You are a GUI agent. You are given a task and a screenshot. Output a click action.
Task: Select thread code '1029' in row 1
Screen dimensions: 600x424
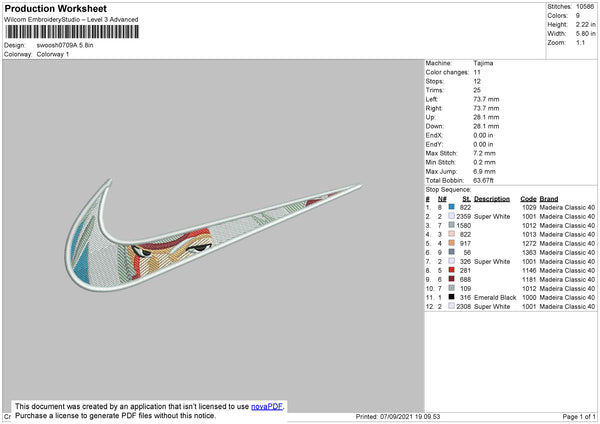pos(529,207)
